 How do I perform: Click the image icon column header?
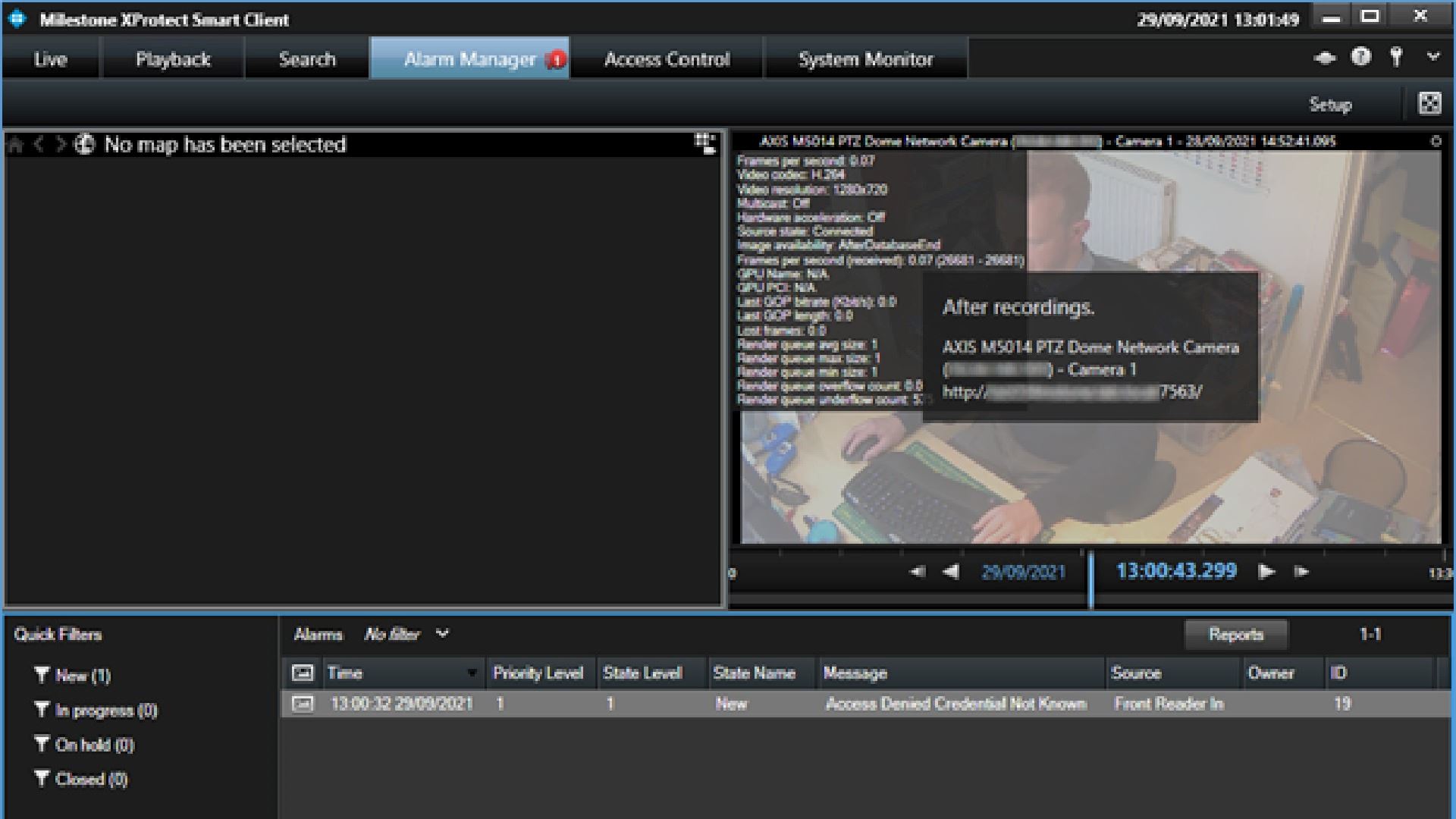303,673
